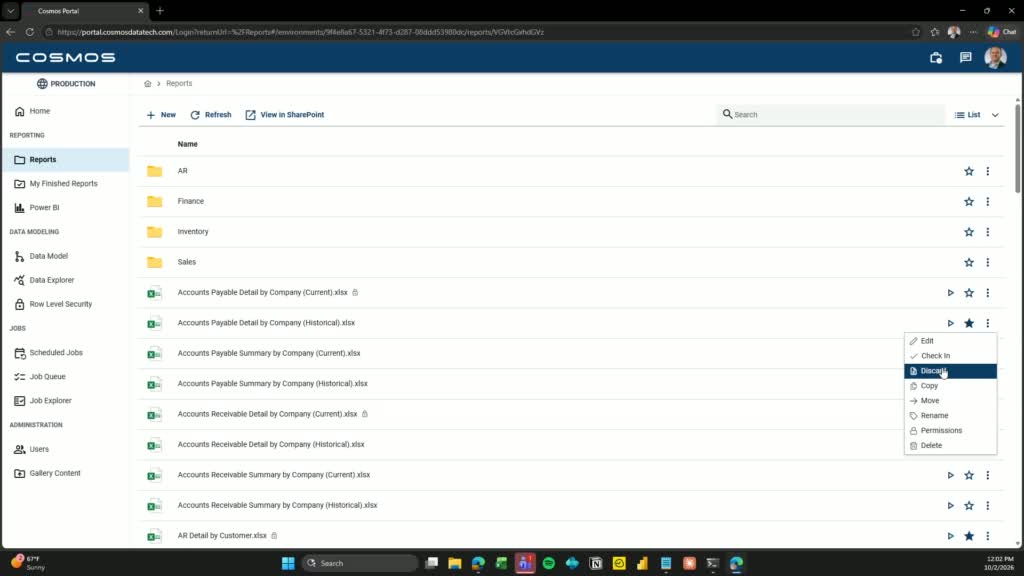
Task: Open Reports in the sidebar
Action: 65,159
